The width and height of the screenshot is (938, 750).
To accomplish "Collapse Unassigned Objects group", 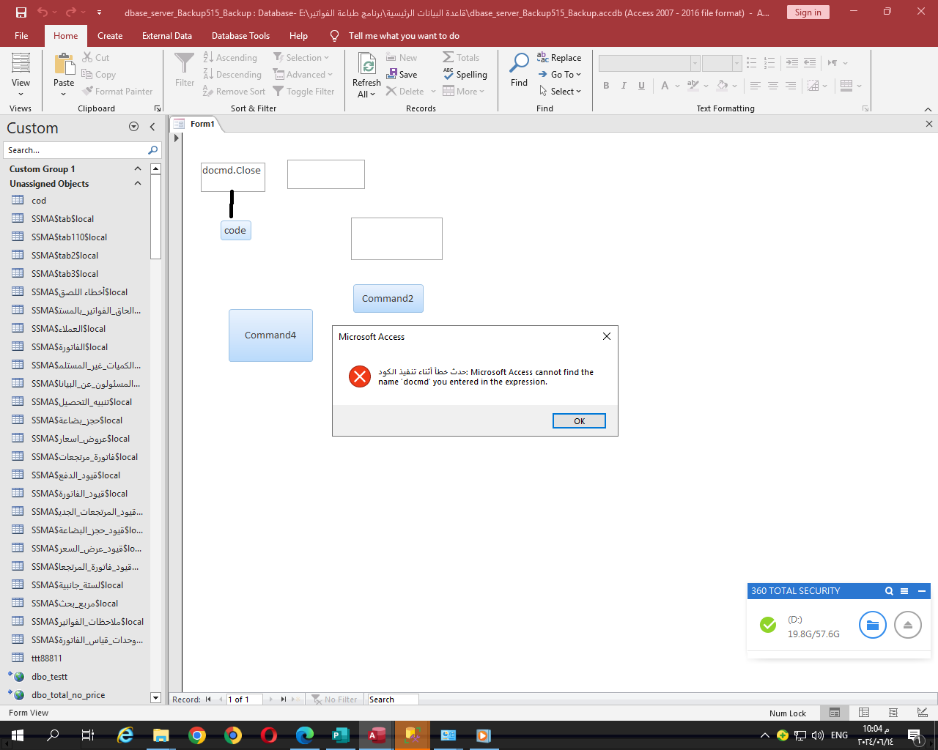I will coord(138,184).
